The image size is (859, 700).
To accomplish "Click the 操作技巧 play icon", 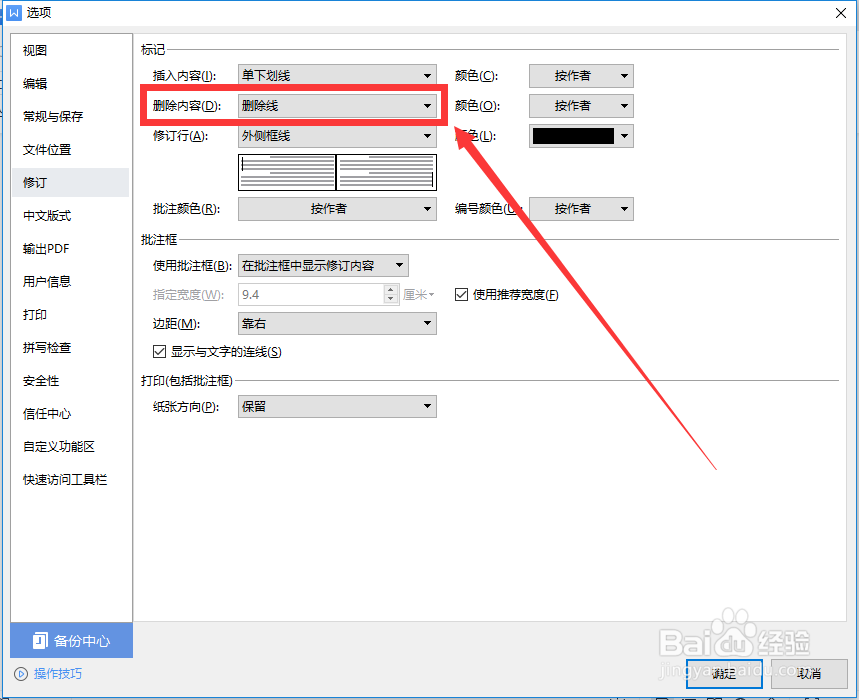I will 21,673.
